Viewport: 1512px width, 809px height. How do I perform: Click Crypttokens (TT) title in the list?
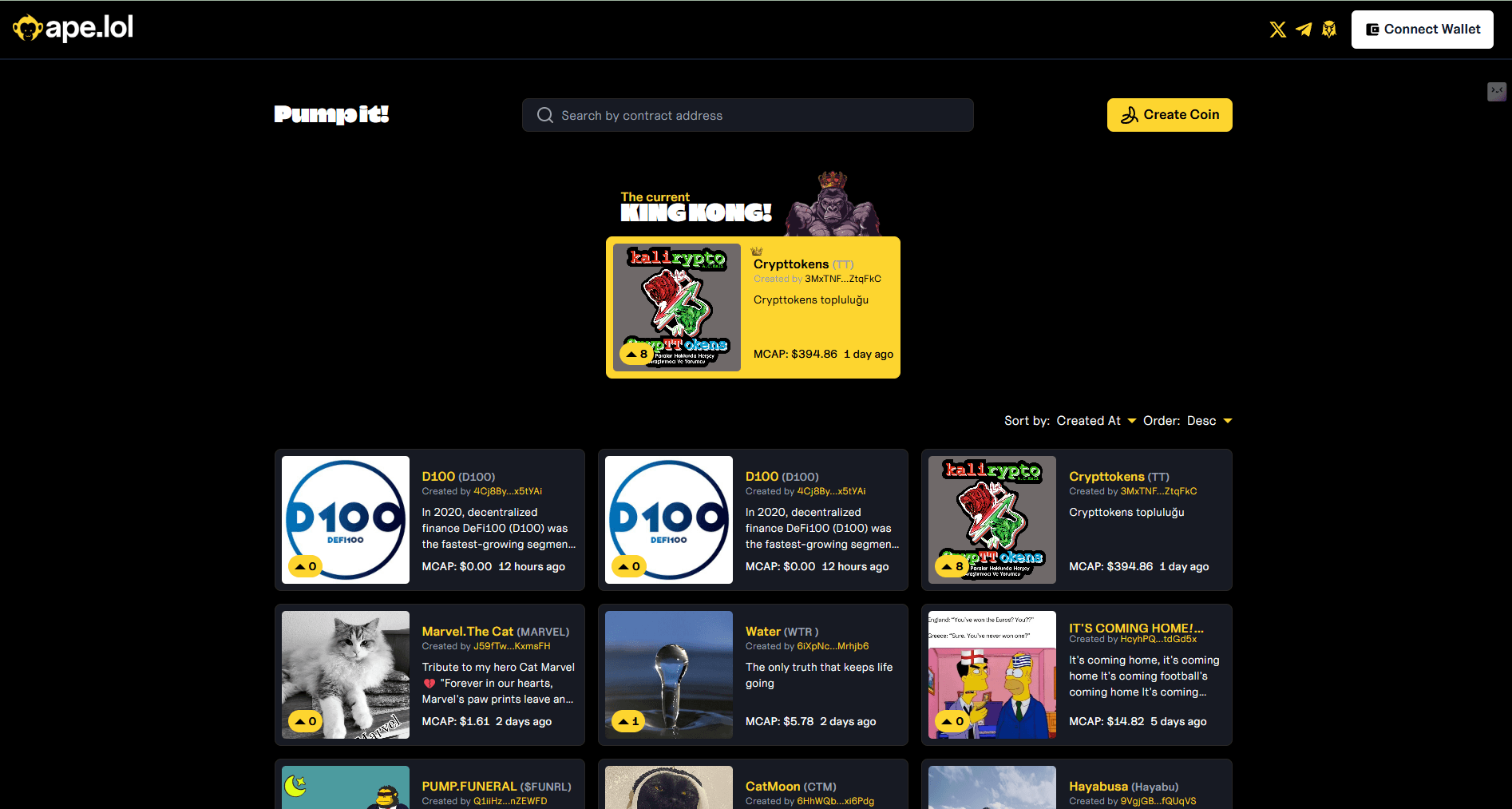[x=1119, y=477]
